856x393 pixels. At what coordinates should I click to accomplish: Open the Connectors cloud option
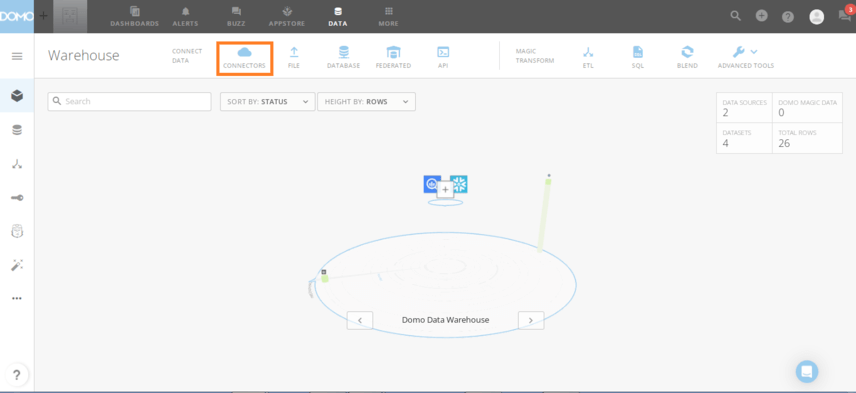(245, 58)
